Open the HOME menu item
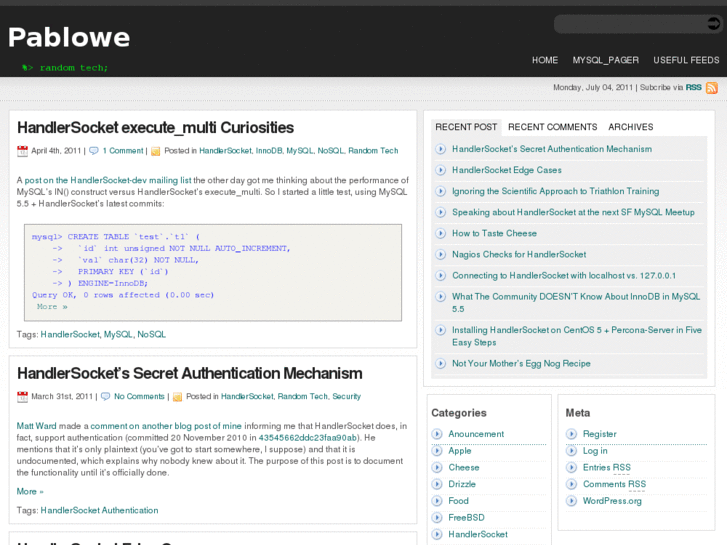The height and width of the screenshot is (545, 727). pyautogui.click(x=545, y=60)
